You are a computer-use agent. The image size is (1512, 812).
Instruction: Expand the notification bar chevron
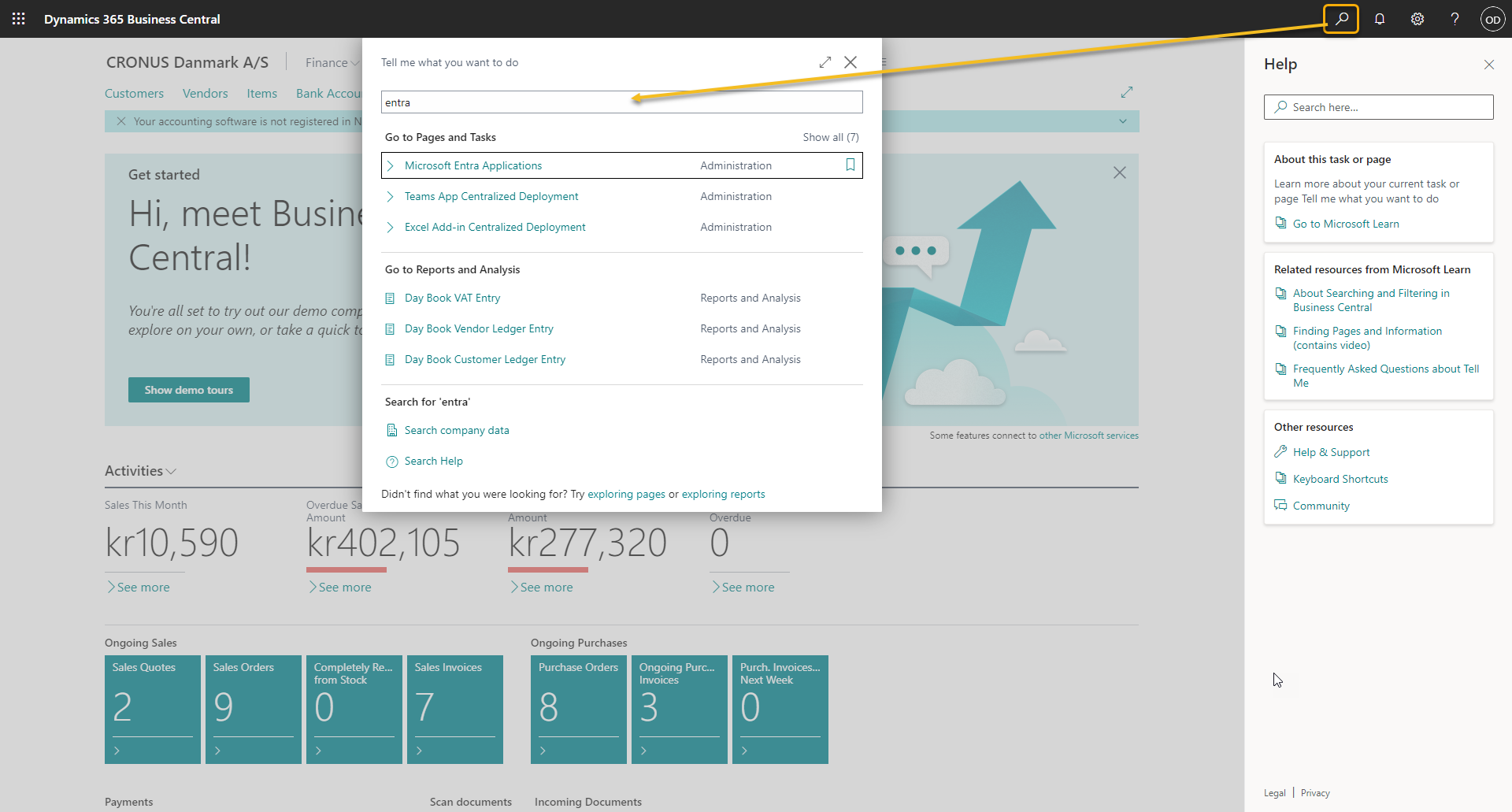tap(1123, 121)
